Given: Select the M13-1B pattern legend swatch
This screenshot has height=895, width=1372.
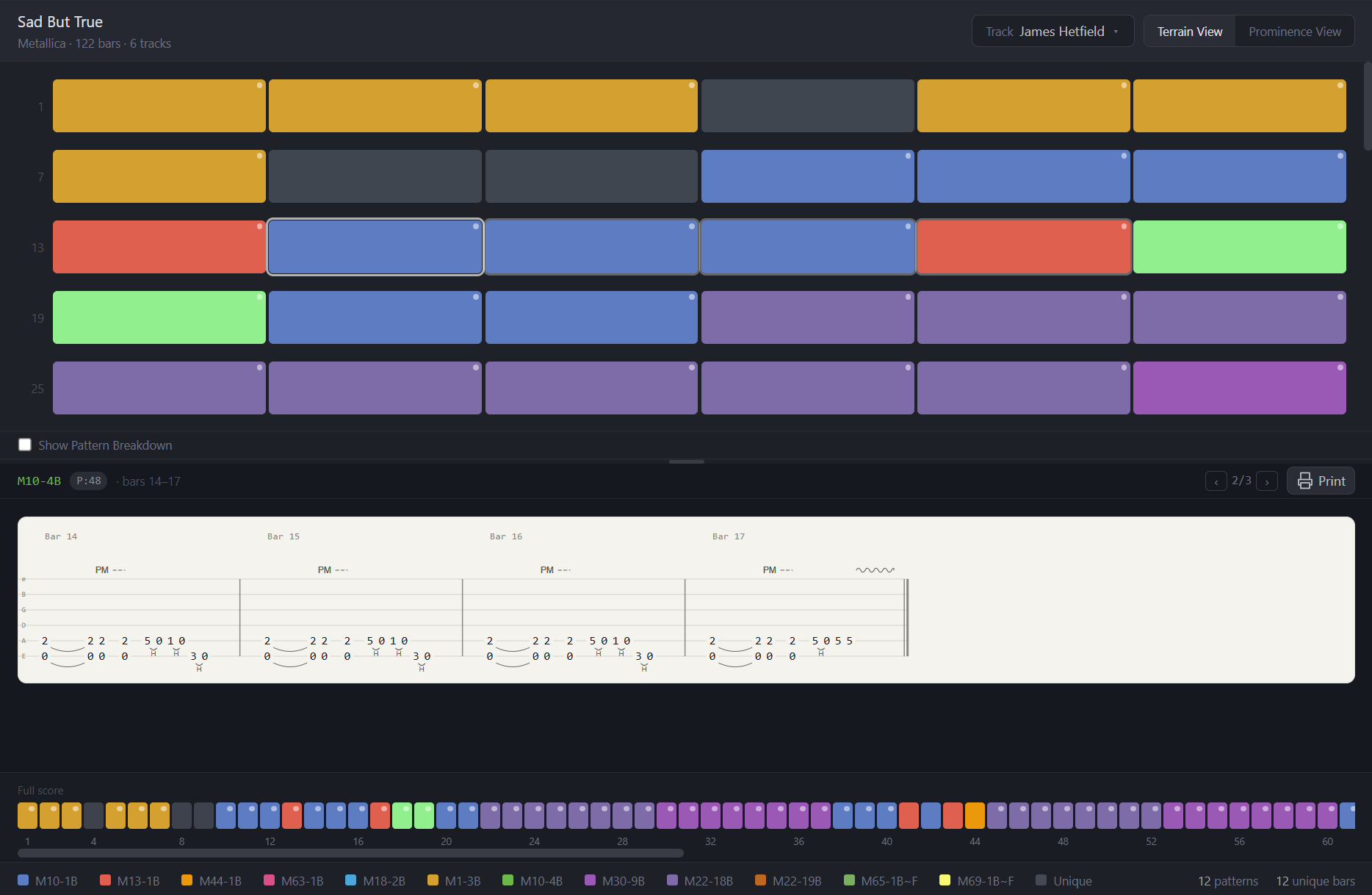Looking at the screenshot, I should coord(105,880).
